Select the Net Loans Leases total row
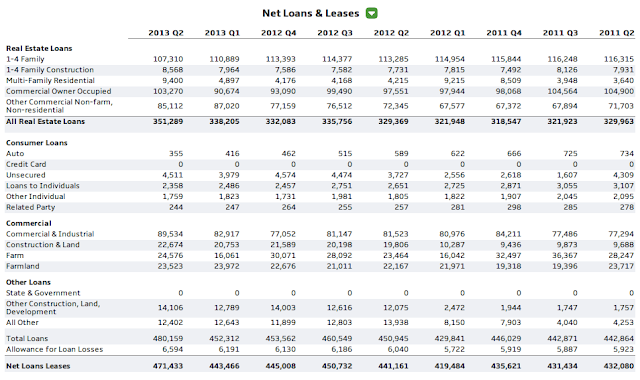 tap(320, 366)
